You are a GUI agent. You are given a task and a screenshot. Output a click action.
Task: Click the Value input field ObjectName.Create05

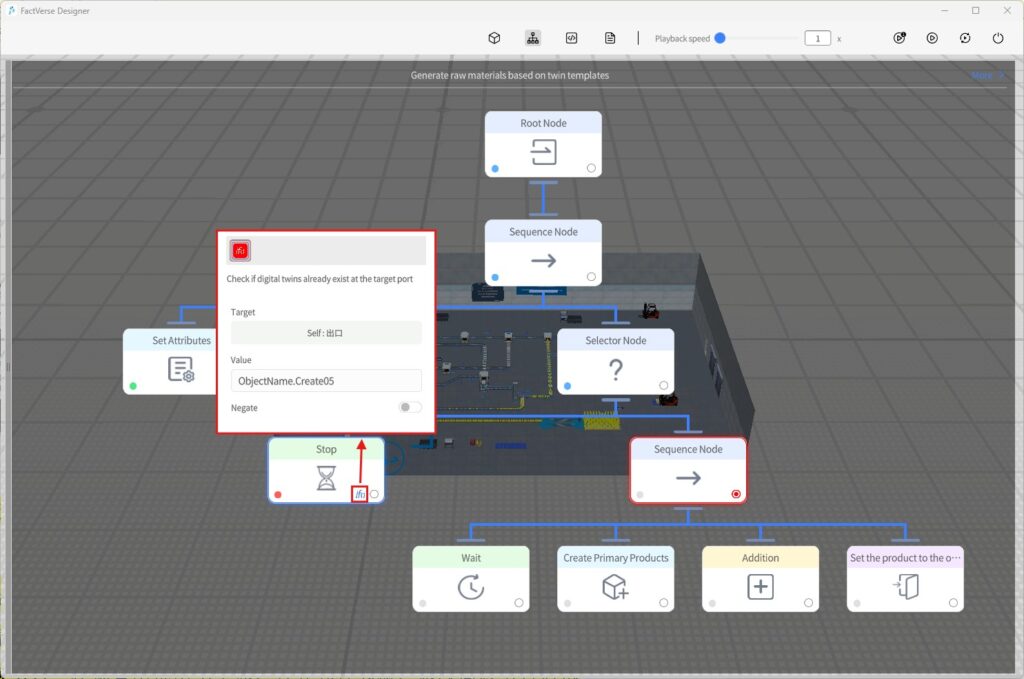(x=326, y=381)
